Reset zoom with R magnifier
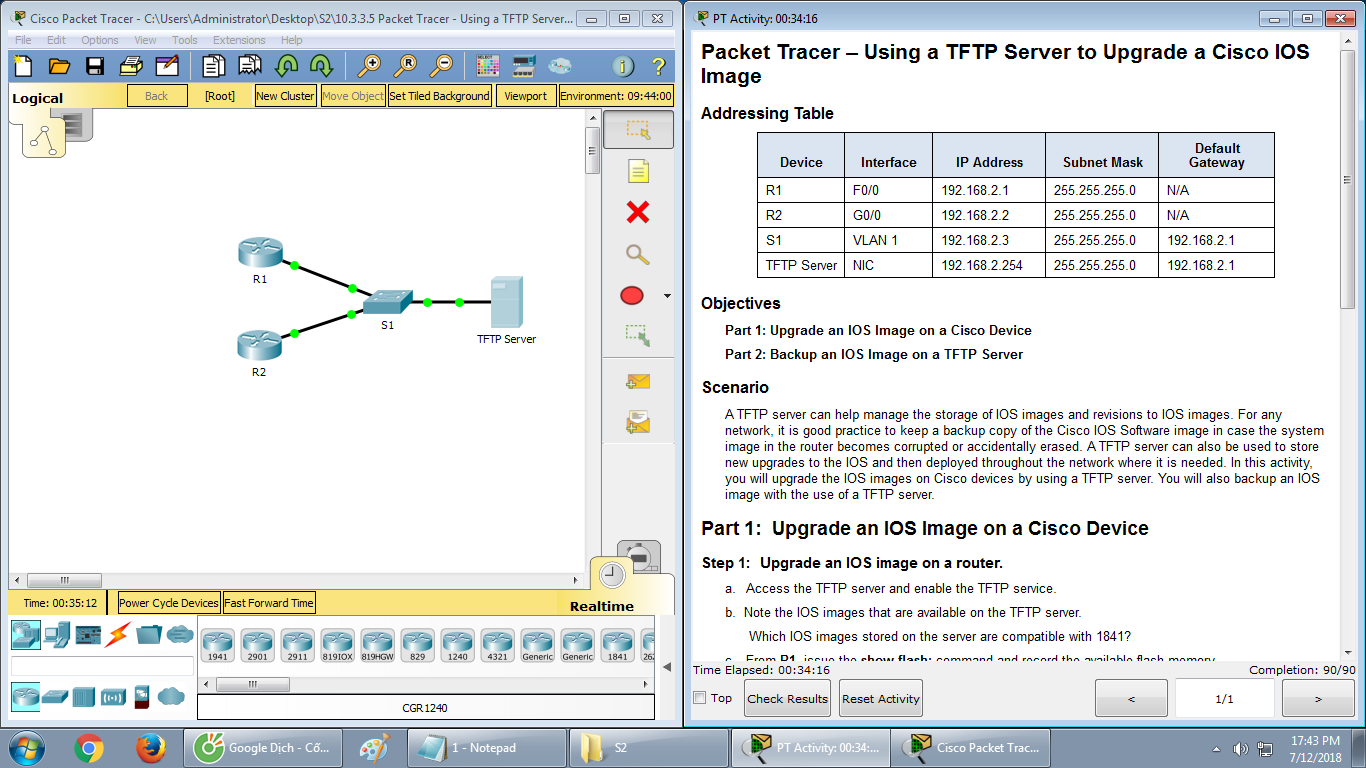1366x768 pixels. pyautogui.click(x=405, y=66)
